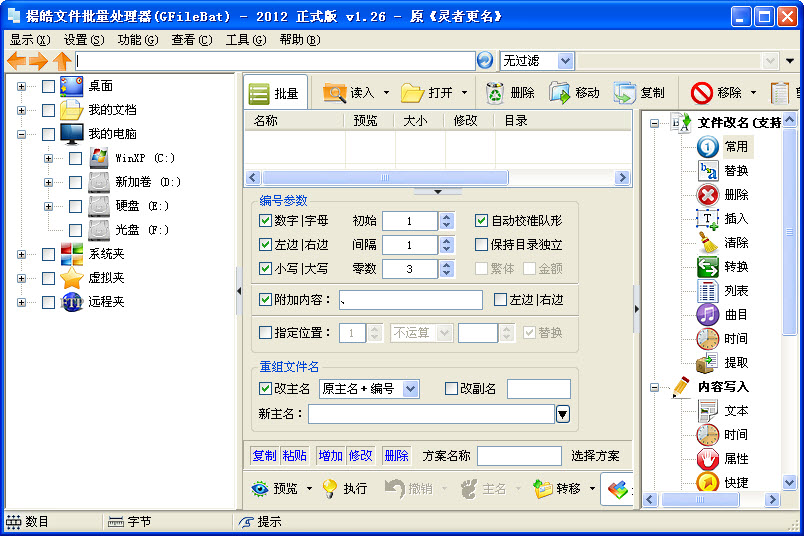804x536 pixels.
Task: Click the 打开 (open) folder icon
Action: 412,93
